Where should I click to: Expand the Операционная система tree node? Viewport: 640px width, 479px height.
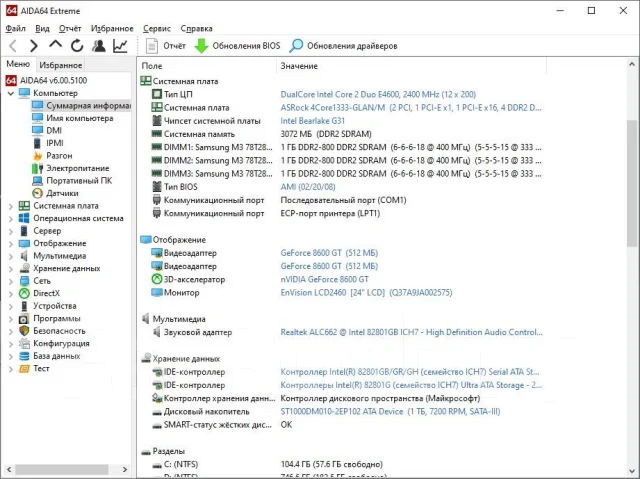point(11,219)
